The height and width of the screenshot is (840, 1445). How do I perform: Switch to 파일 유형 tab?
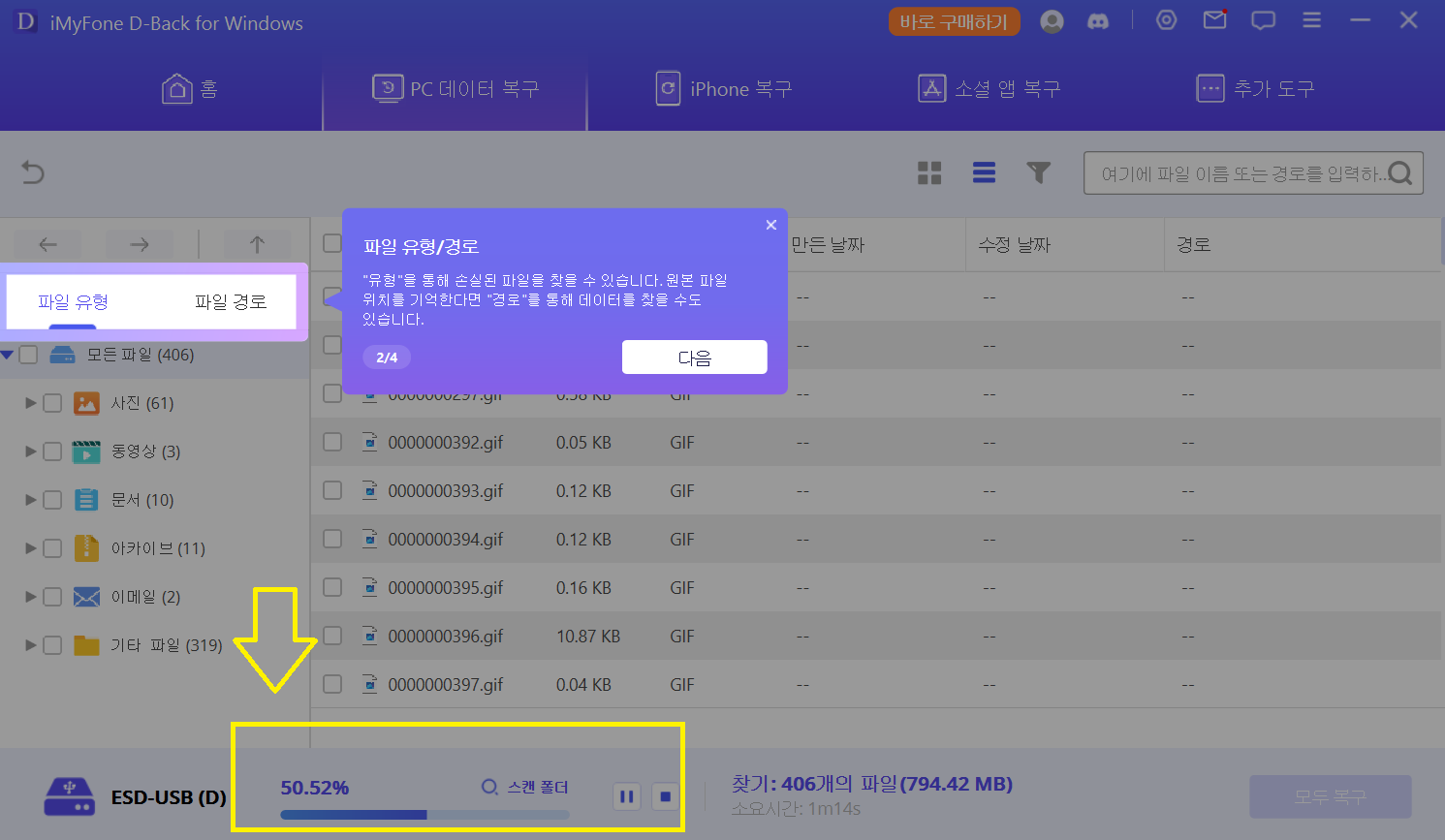pos(73,302)
